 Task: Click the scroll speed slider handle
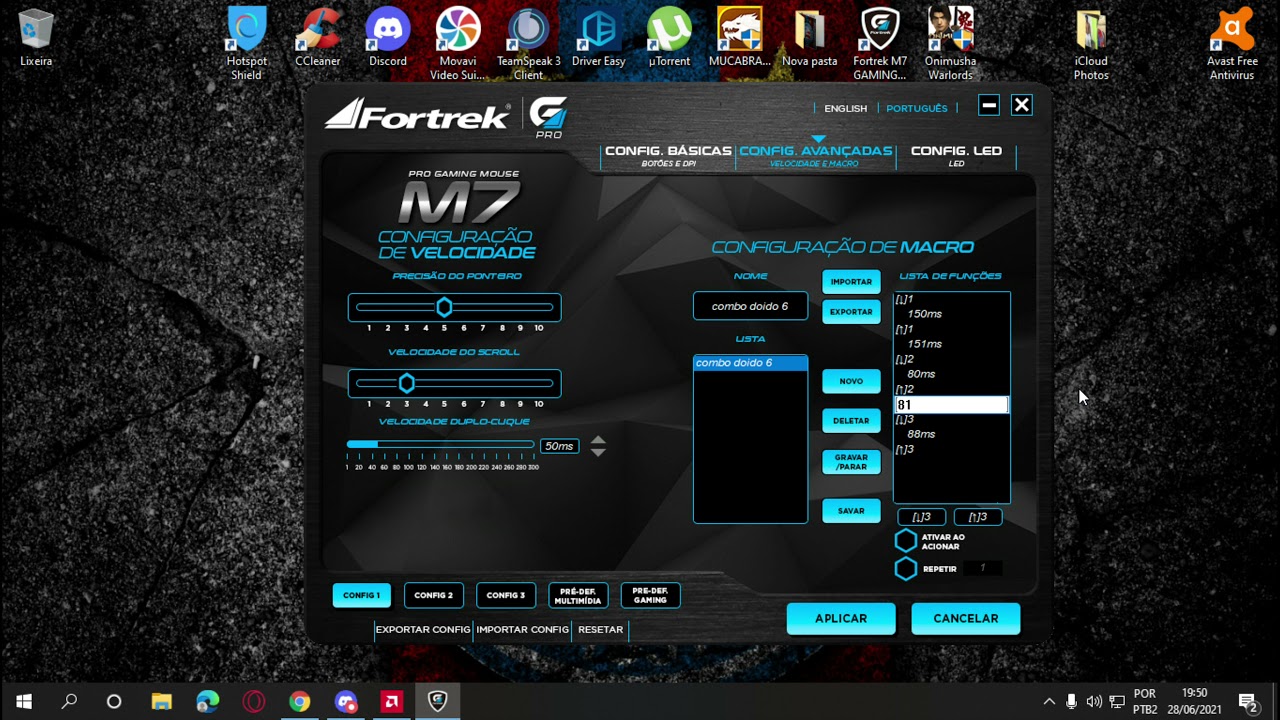(406, 383)
